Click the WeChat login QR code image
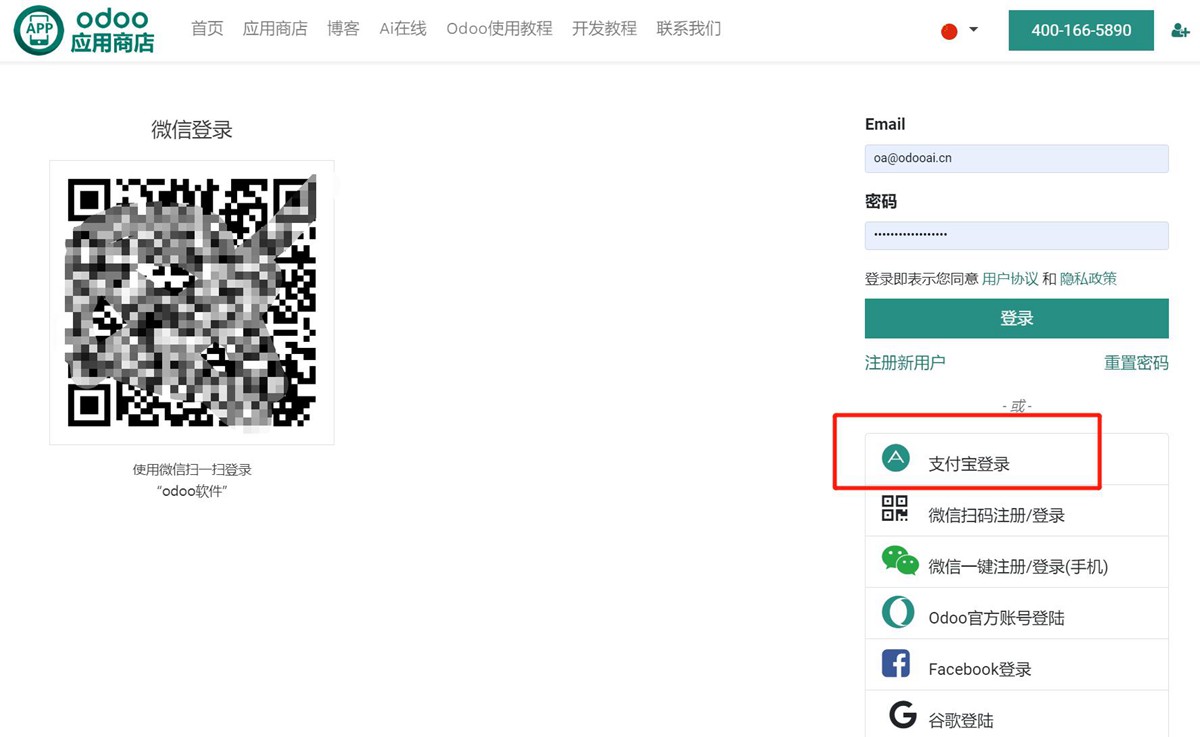The width and height of the screenshot is (1200, 737). [x=192, y=302]
